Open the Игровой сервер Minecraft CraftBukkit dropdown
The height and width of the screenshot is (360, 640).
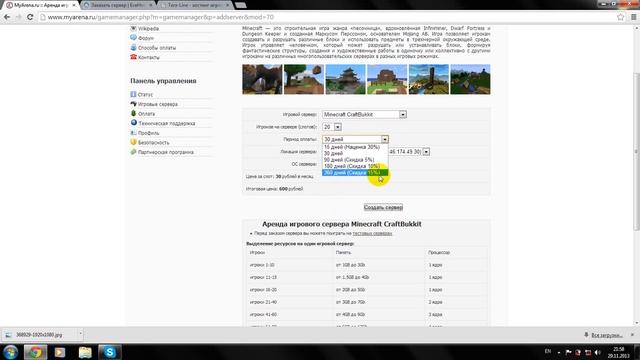[x=364, y=114]
